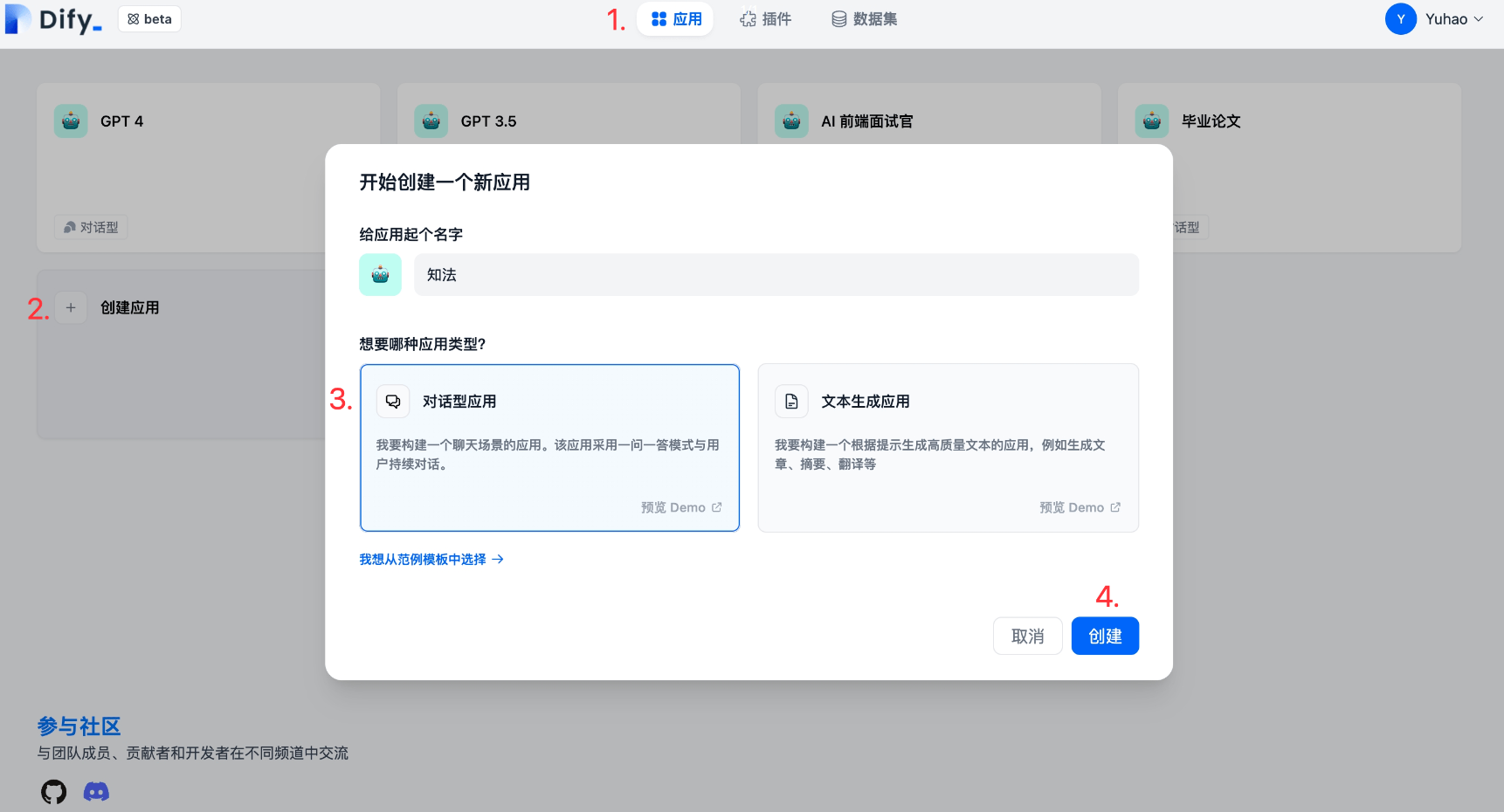Click the document icon in 文本生成应用
Screen dimensions: 1504x812
(x=791, y=402)
